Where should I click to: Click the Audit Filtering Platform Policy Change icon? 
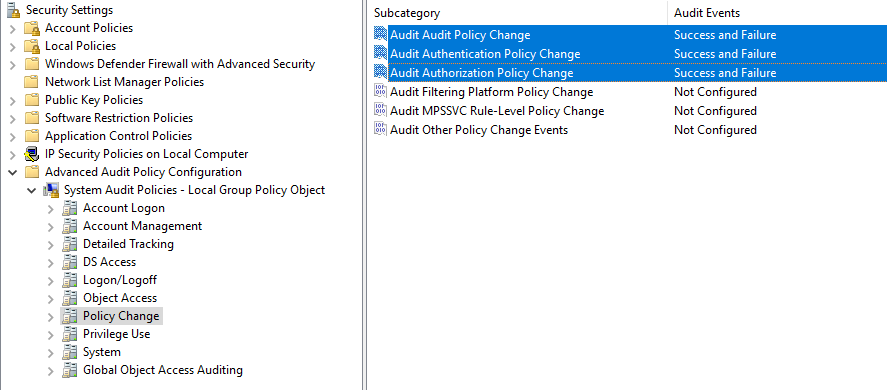point(381,92)
